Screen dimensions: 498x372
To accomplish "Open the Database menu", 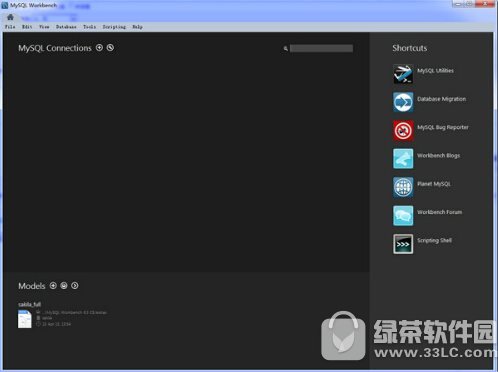I will (66, 27).
